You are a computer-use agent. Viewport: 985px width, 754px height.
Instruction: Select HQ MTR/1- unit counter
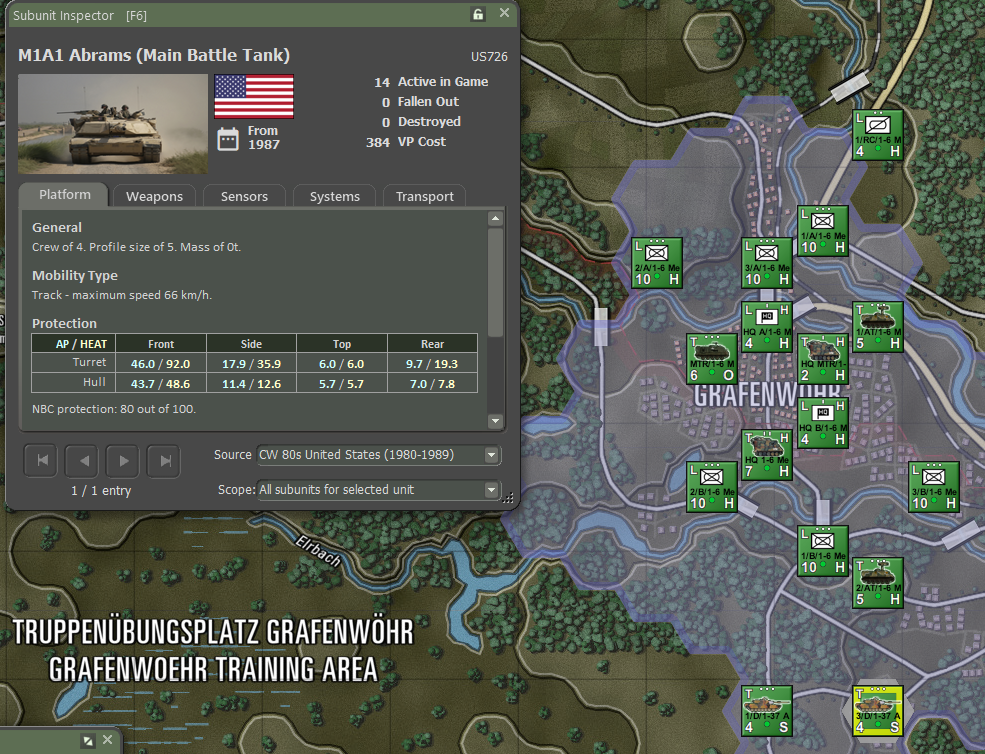823,359
